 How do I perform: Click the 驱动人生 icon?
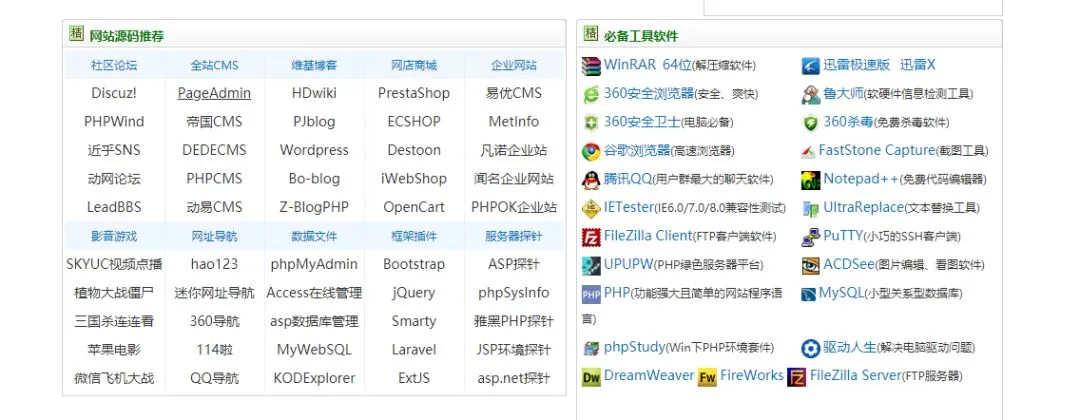pyautogui.click(x=811, y=348)
